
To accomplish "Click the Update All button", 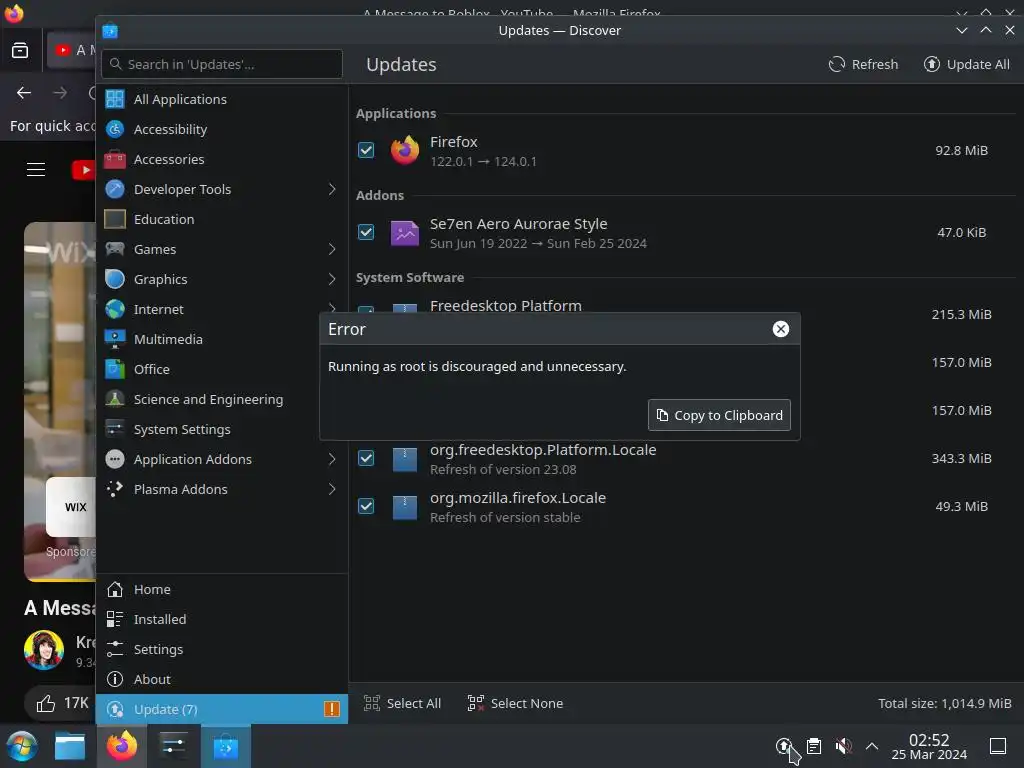I will tap(967, 64).
